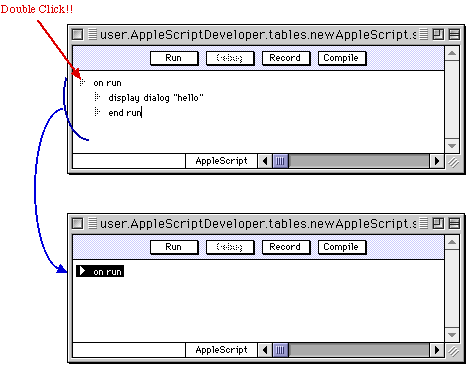Click horizontal scroll thumb in upper window

click(281, 161)
